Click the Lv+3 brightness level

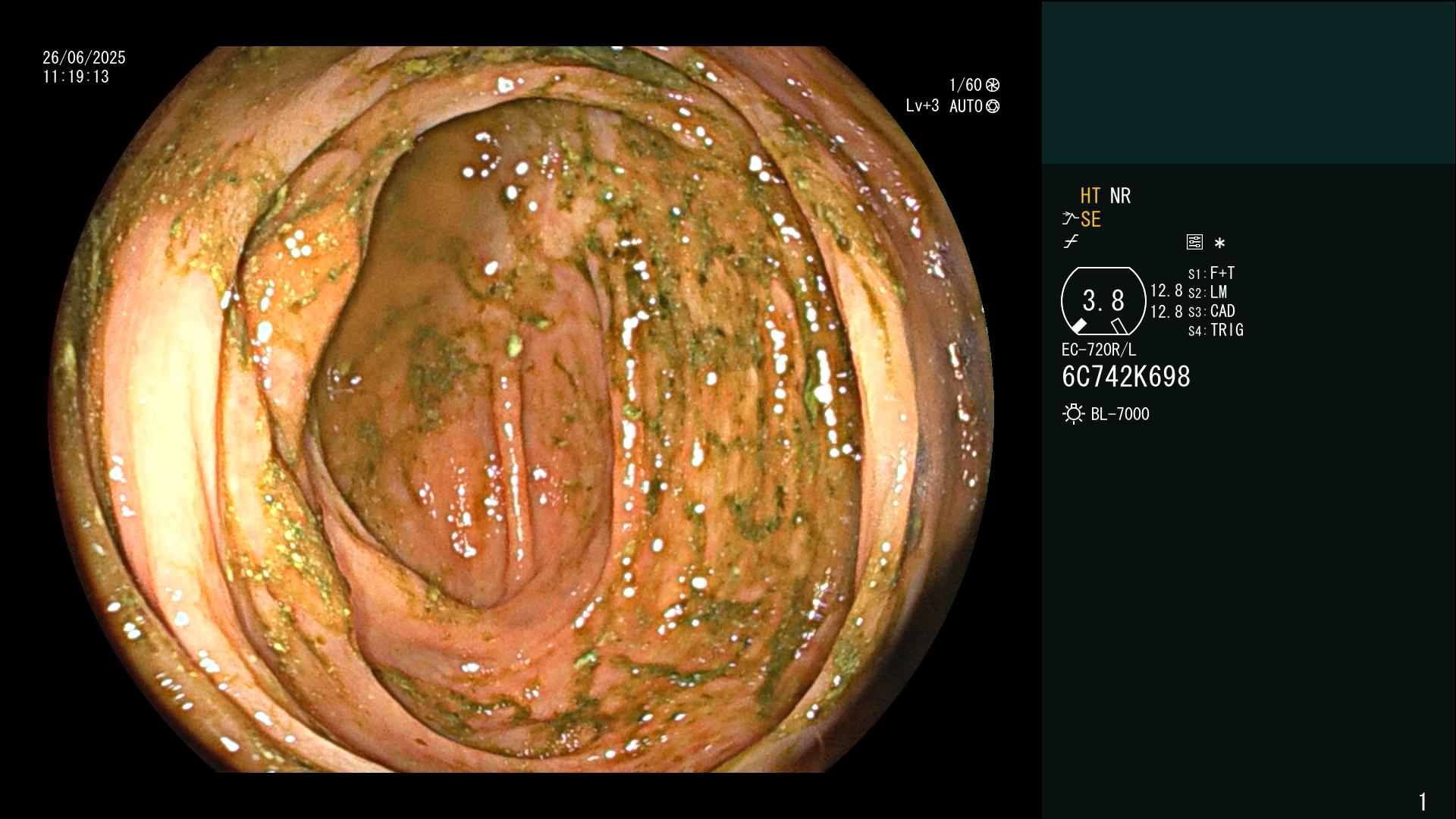pyautogui.click(x=922, y=106)
